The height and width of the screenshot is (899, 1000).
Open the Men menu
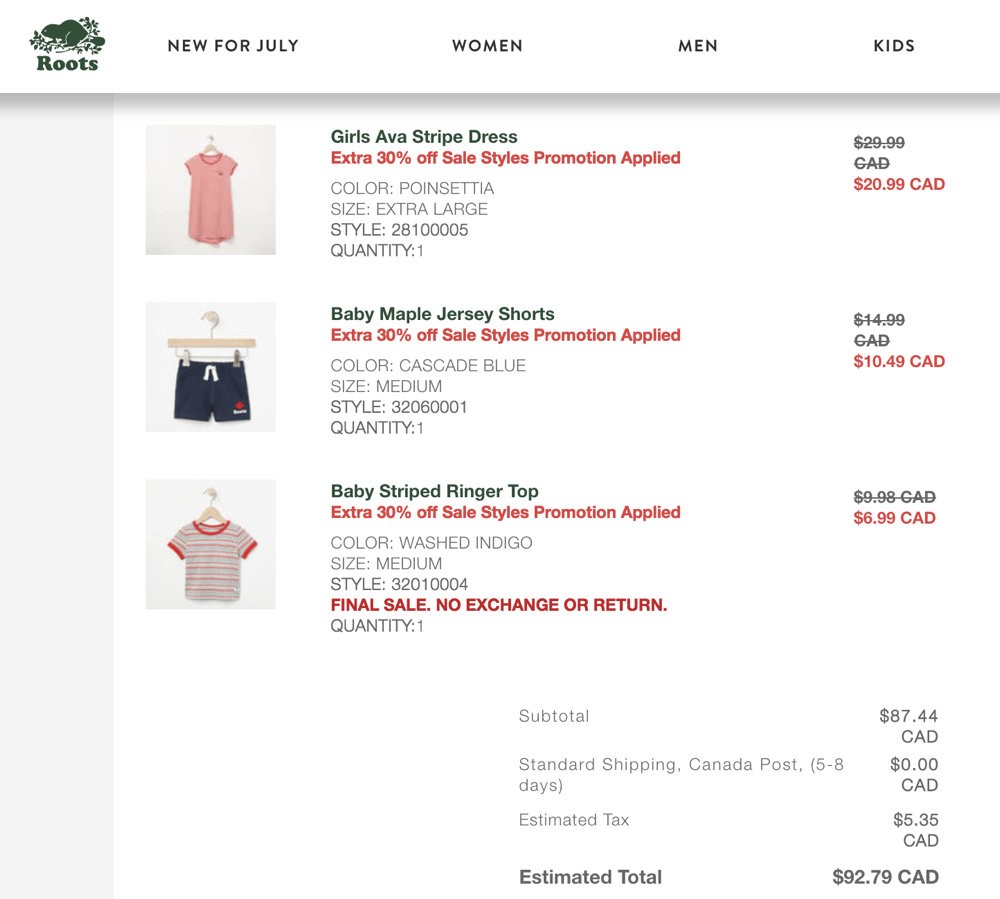[698, 46]
